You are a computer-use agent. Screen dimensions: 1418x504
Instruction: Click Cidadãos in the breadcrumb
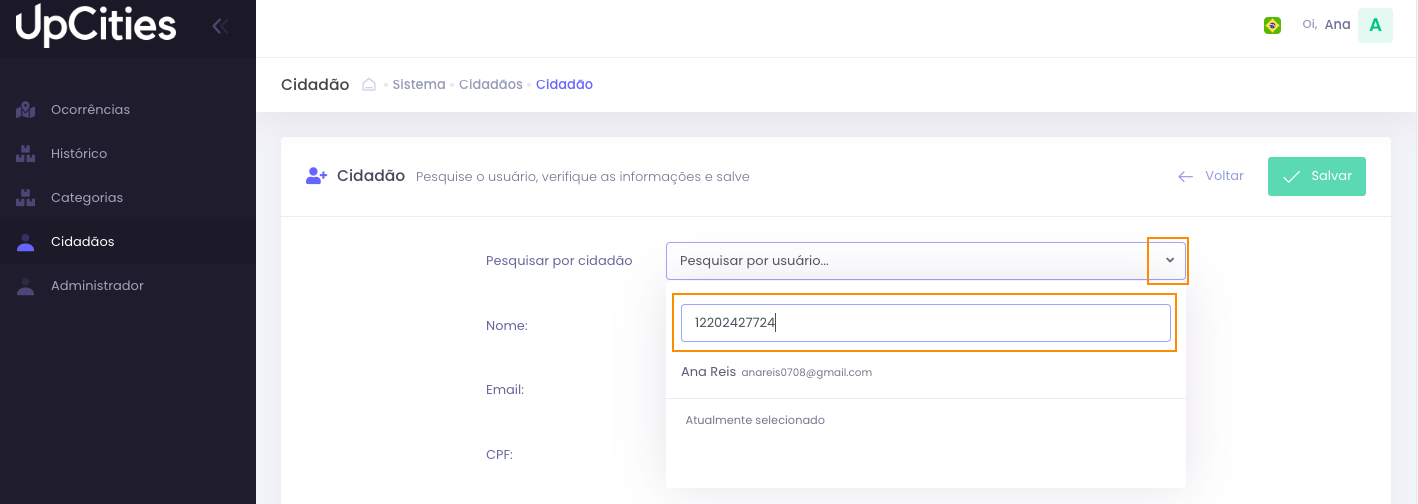(x=491, y=85)
